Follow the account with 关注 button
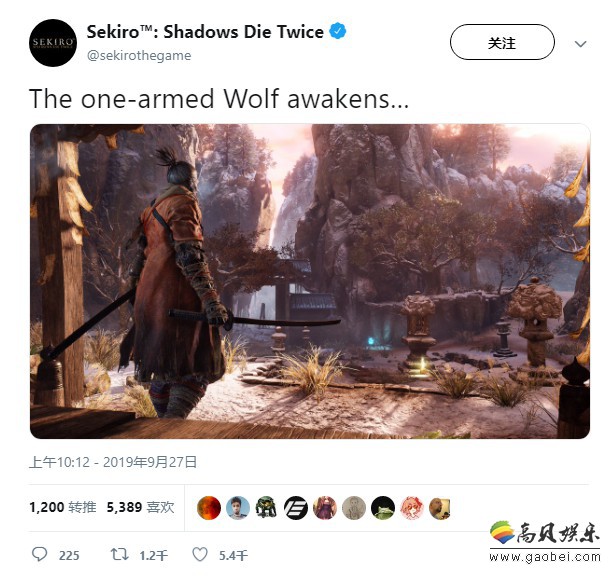This screenshot has height=580, width=616. [x=502, y=42]
